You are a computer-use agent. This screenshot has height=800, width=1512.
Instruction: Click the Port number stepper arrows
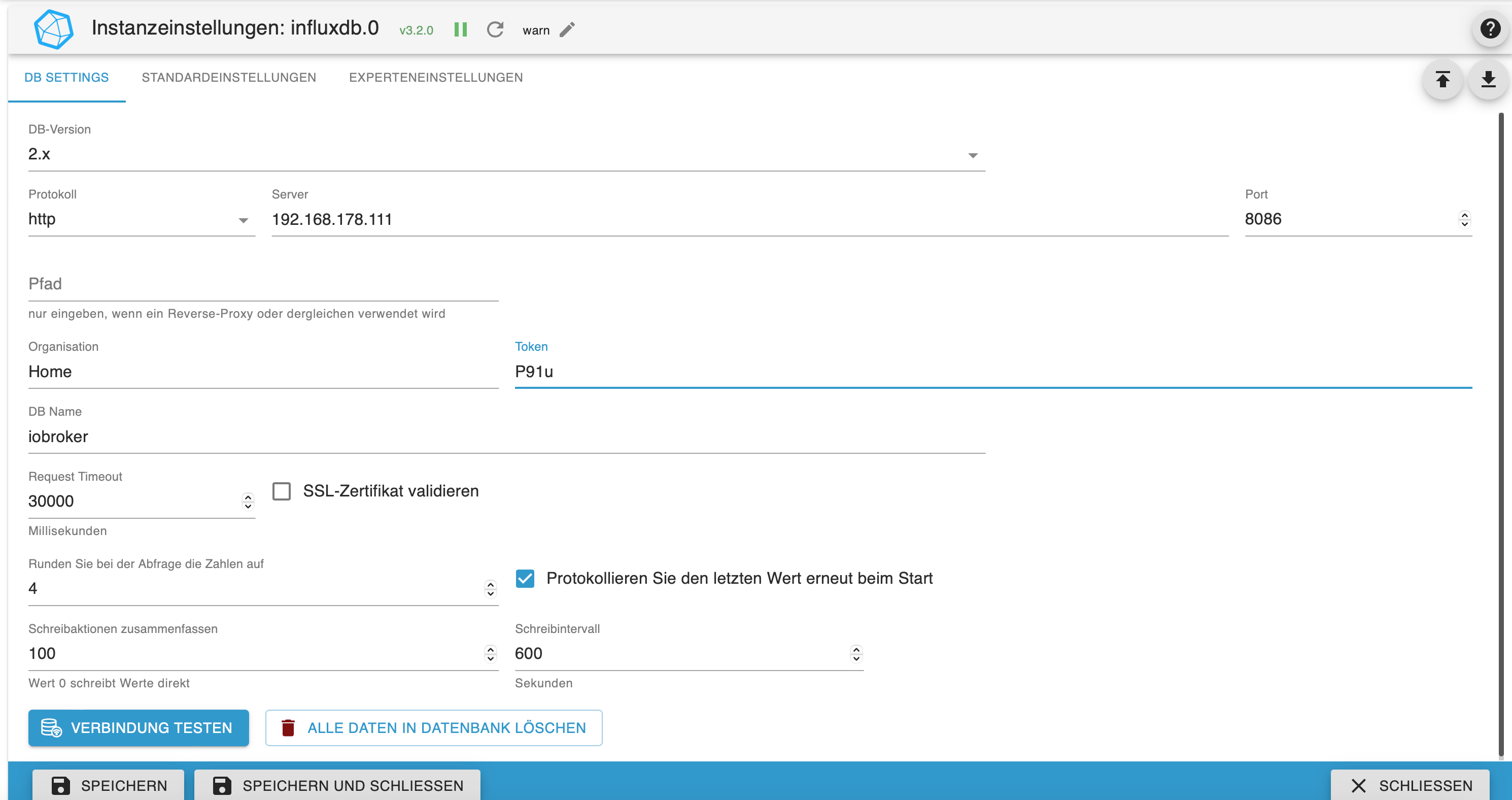1464,219
